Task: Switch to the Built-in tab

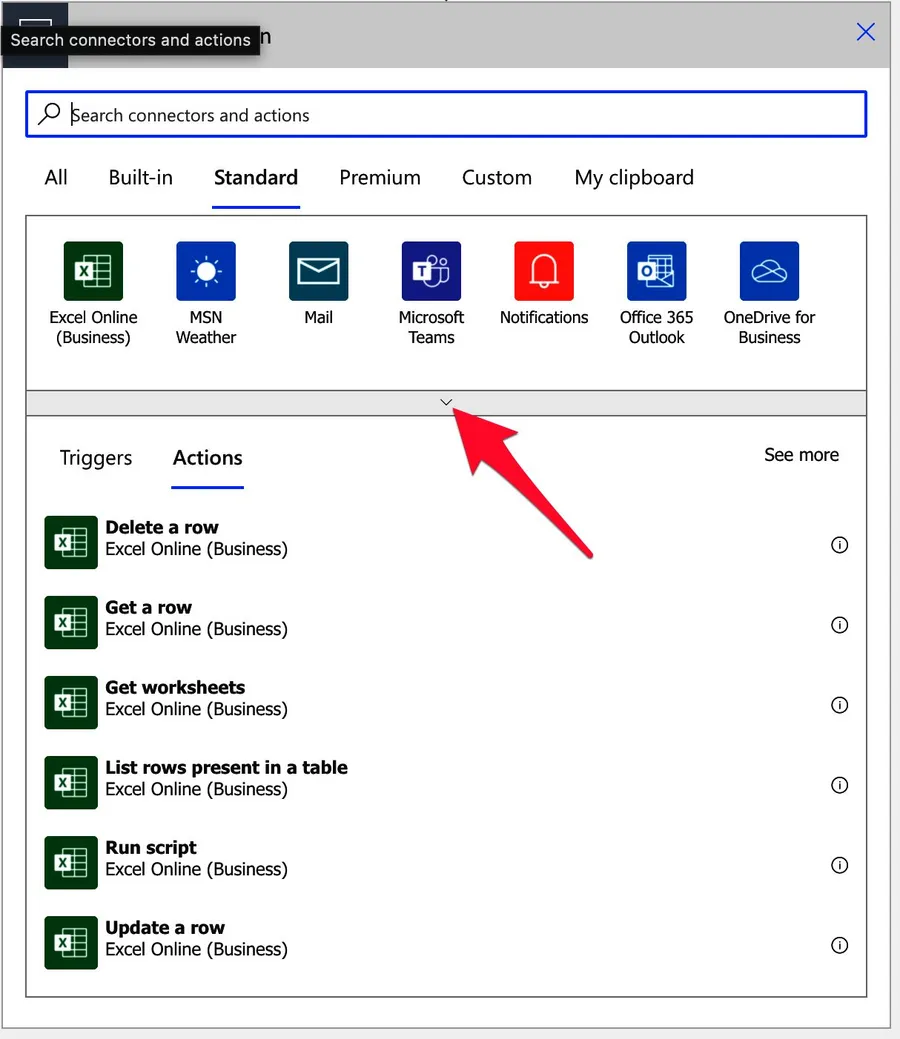Action: [x=141, y=178]
